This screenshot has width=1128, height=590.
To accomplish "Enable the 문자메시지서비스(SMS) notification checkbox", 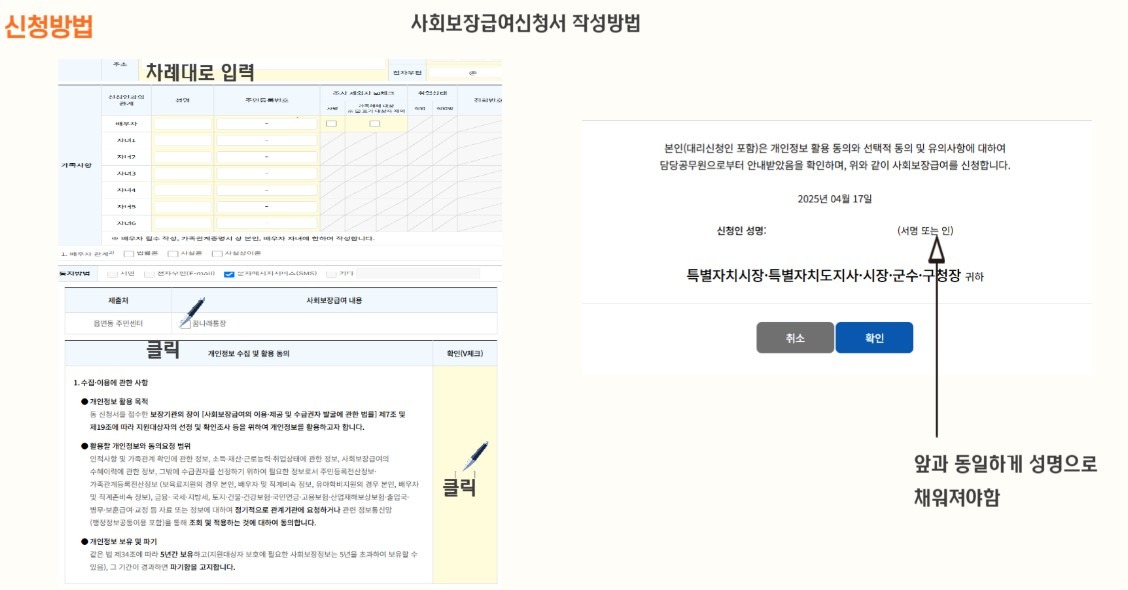I will pos(227,273).
